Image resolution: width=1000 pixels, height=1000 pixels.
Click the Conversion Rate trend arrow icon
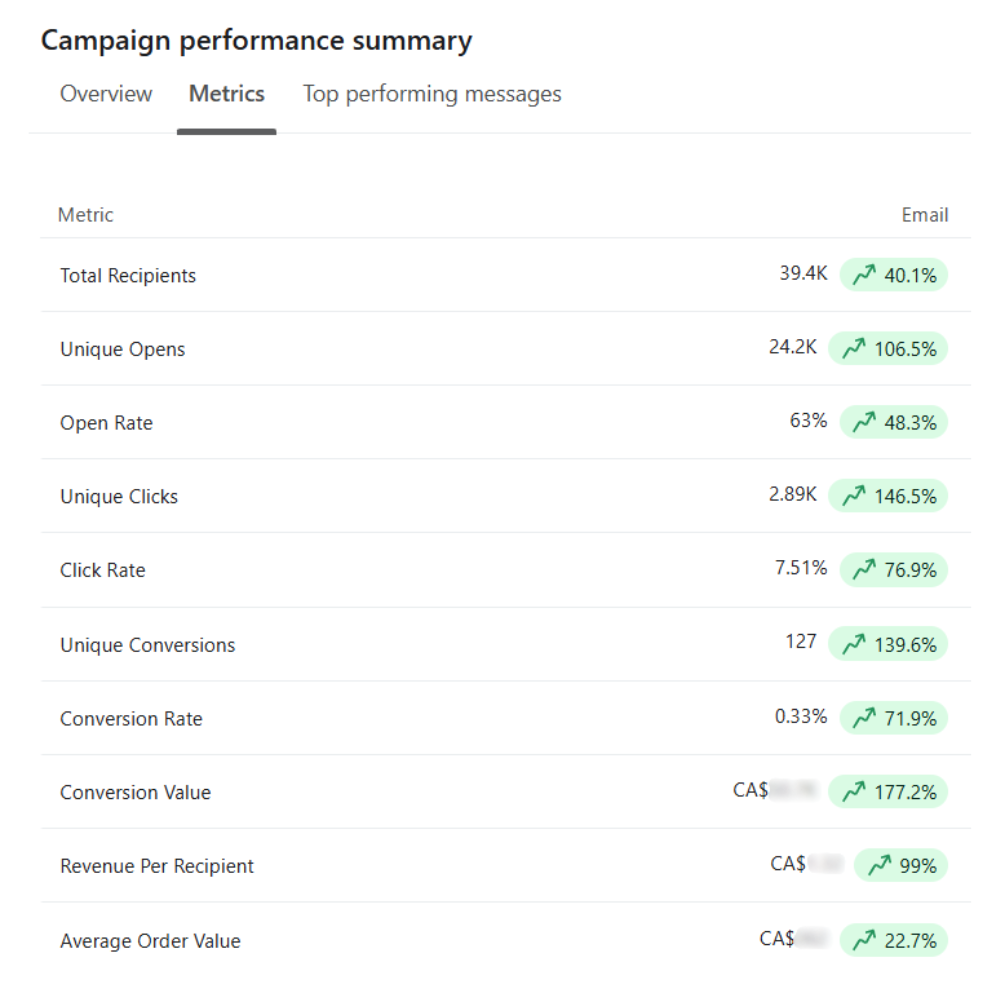[x=864, y=718]
